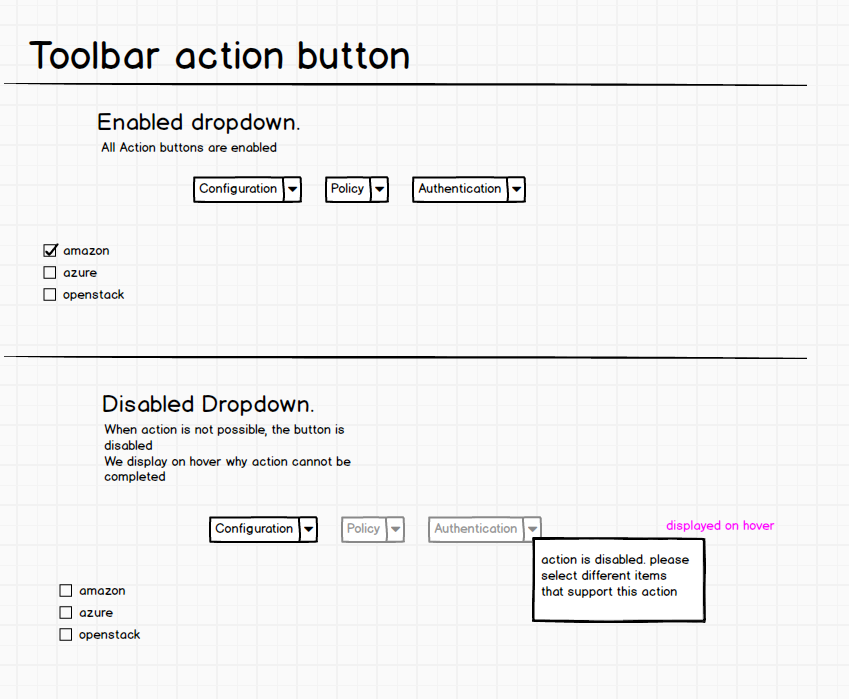
Task: Click the enabled Authentication button label
Action: pos(460,189)
